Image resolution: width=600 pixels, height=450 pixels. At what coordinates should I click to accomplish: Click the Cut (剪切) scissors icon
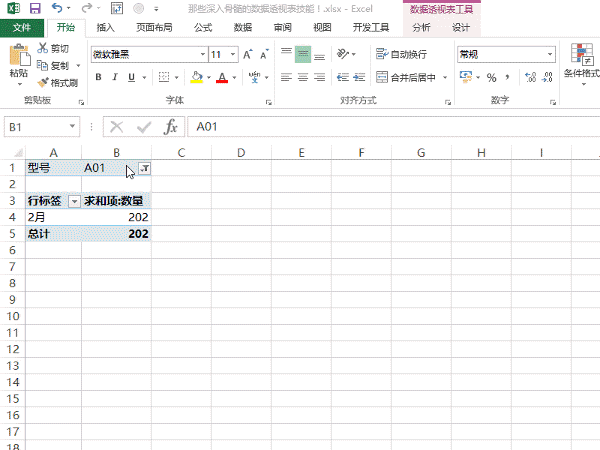coord(43,48)
